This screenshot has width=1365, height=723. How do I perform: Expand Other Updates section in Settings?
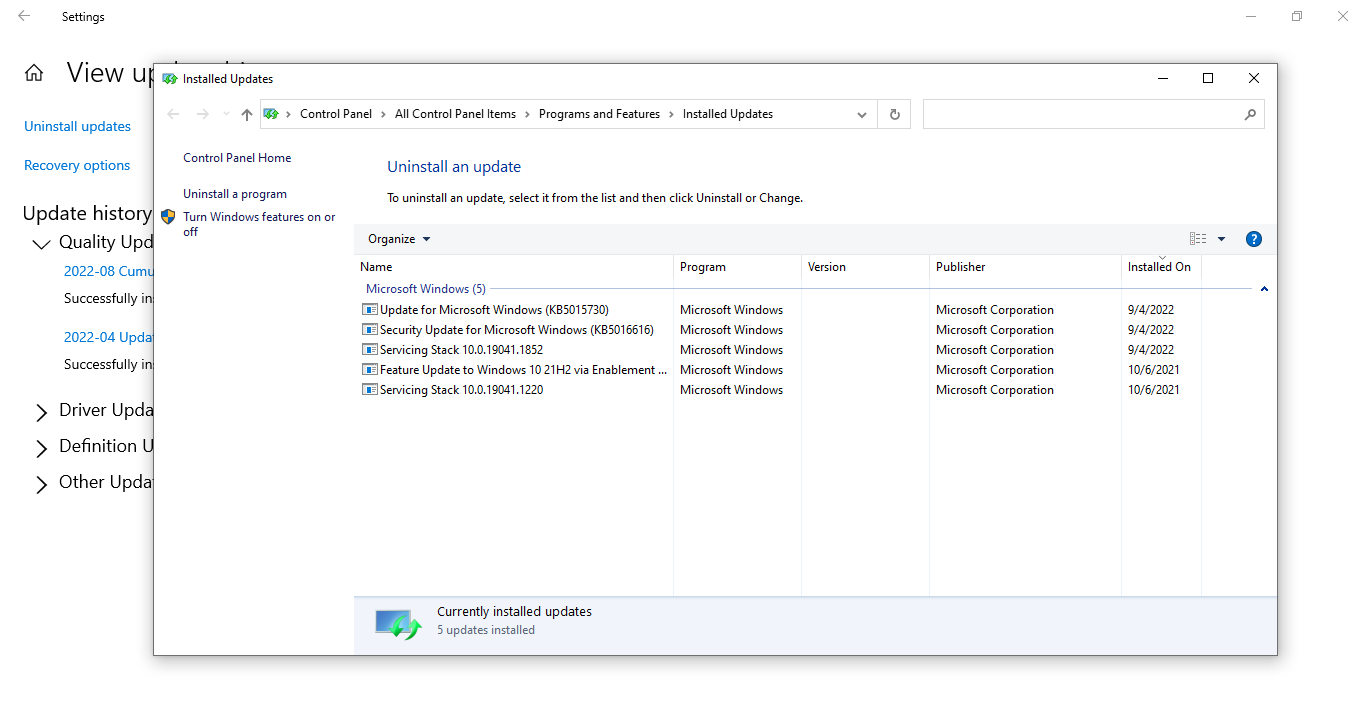pos(41,484)
